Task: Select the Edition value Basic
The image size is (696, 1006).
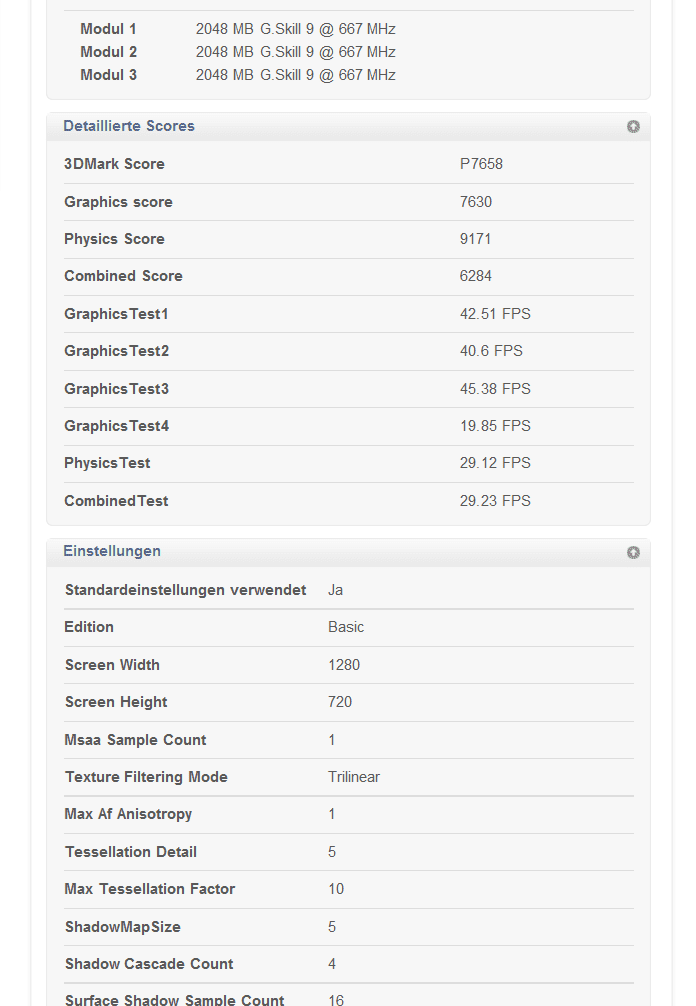Action: pyautogui.click(x=346, y=627)
